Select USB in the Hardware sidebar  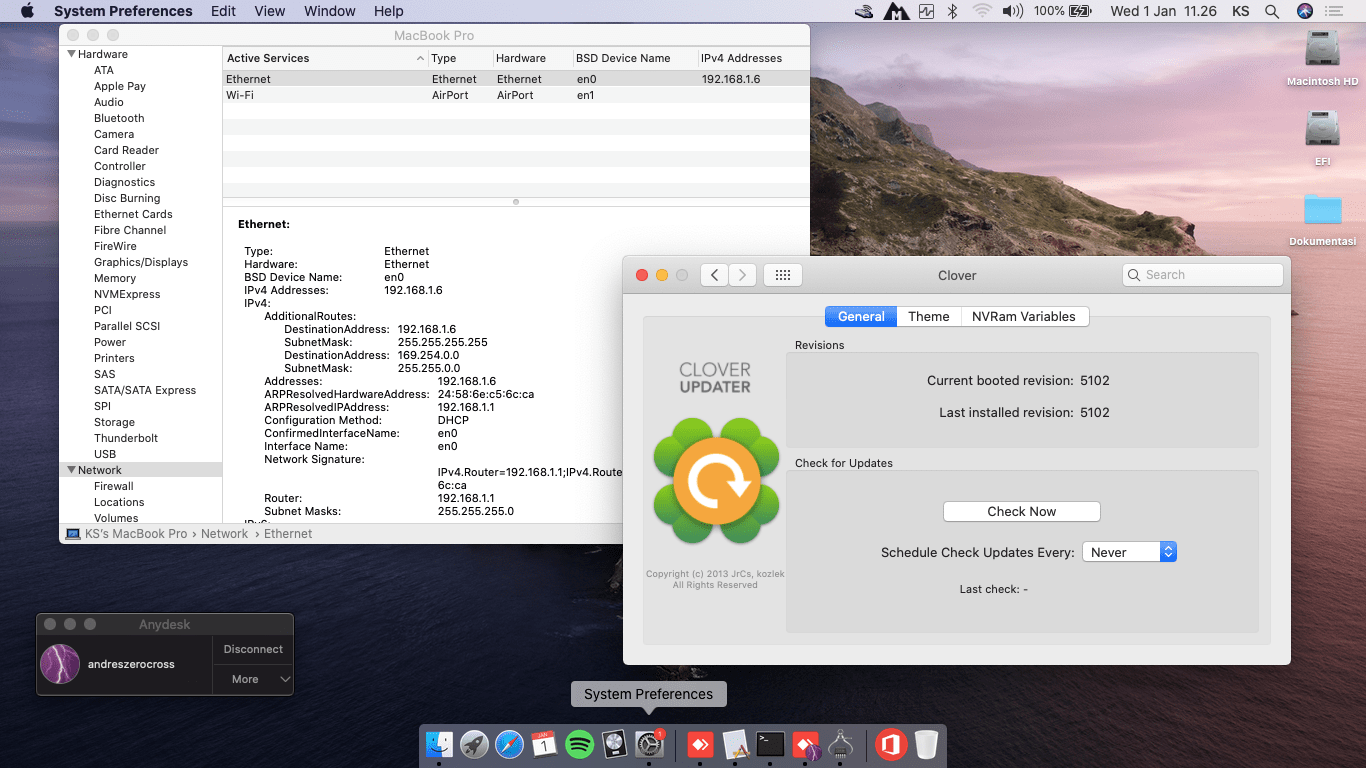click(x=105, y=454)
